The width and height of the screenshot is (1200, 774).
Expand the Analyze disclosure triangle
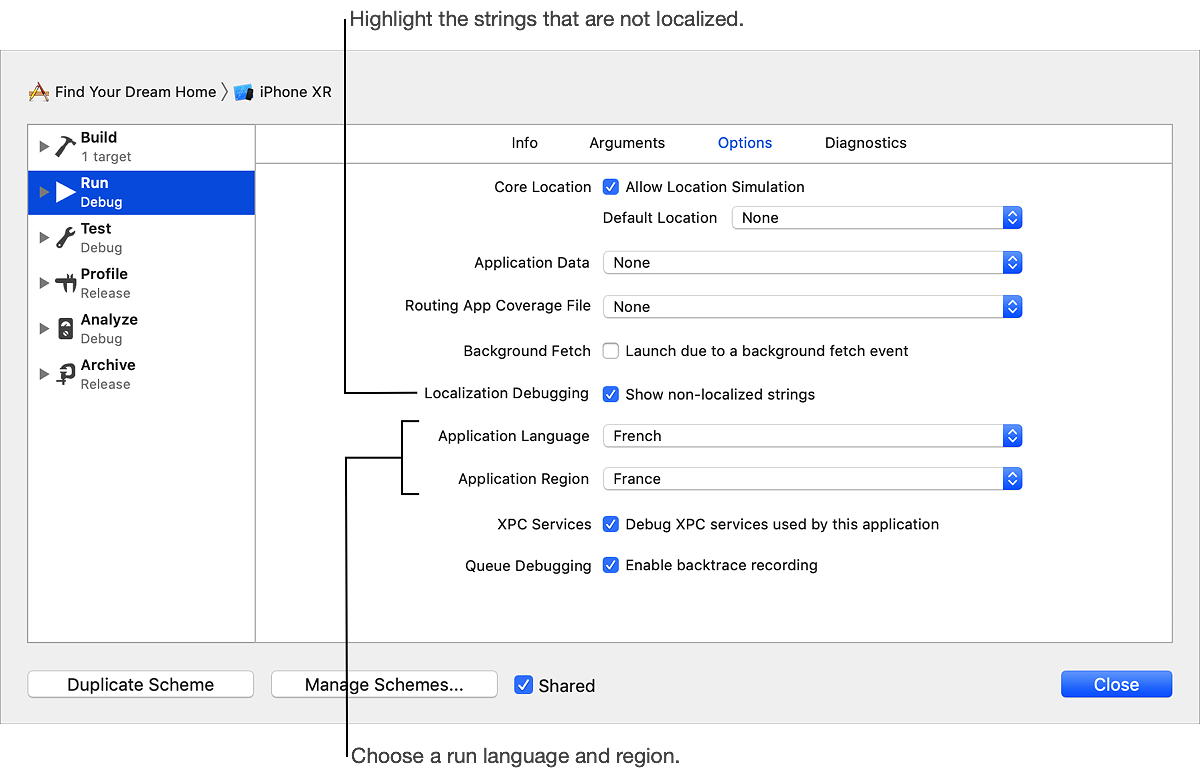point(43,329)
